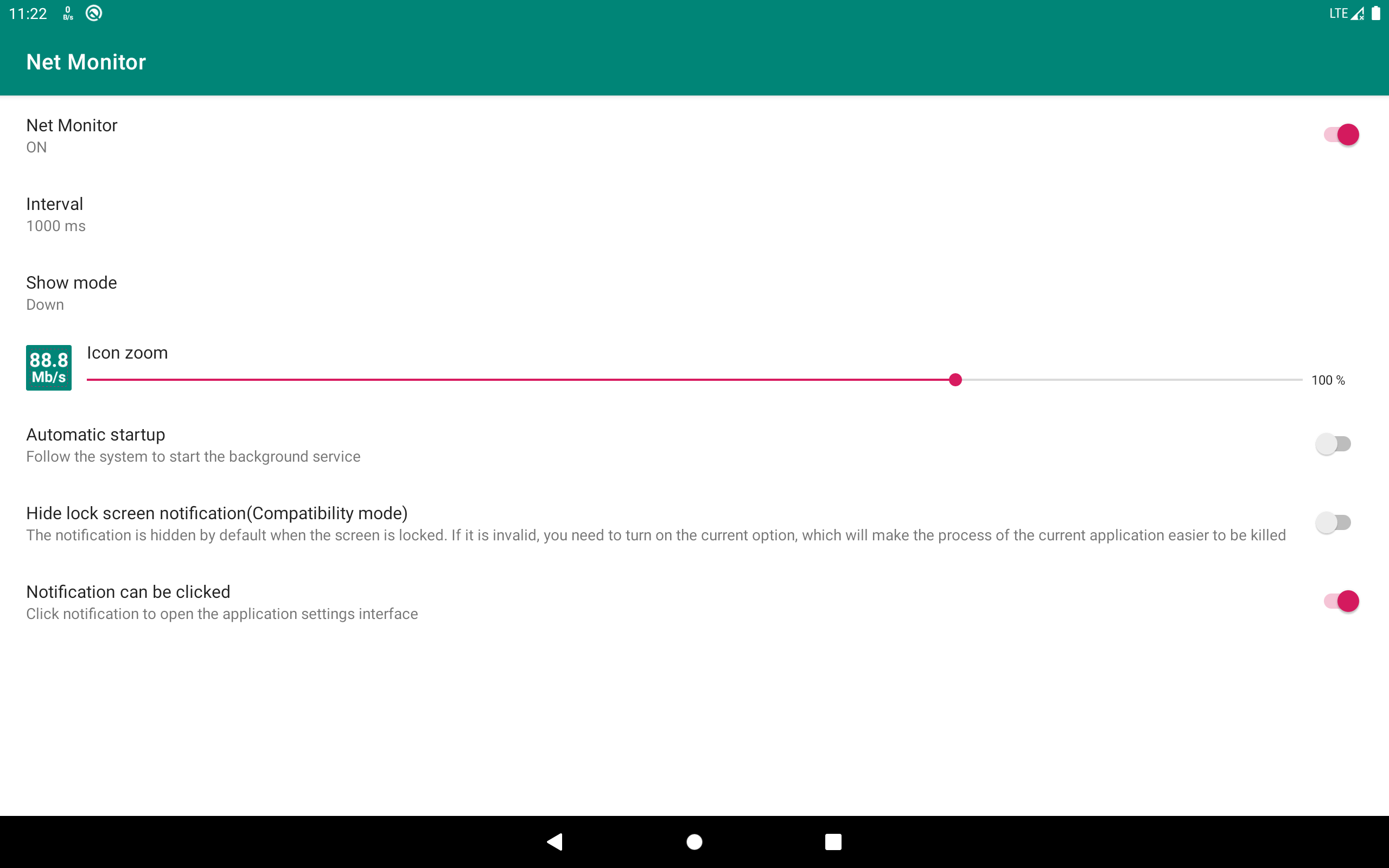Open the Interval setting
Viewport: 1389px width, 868px height.
click(694, 215)
